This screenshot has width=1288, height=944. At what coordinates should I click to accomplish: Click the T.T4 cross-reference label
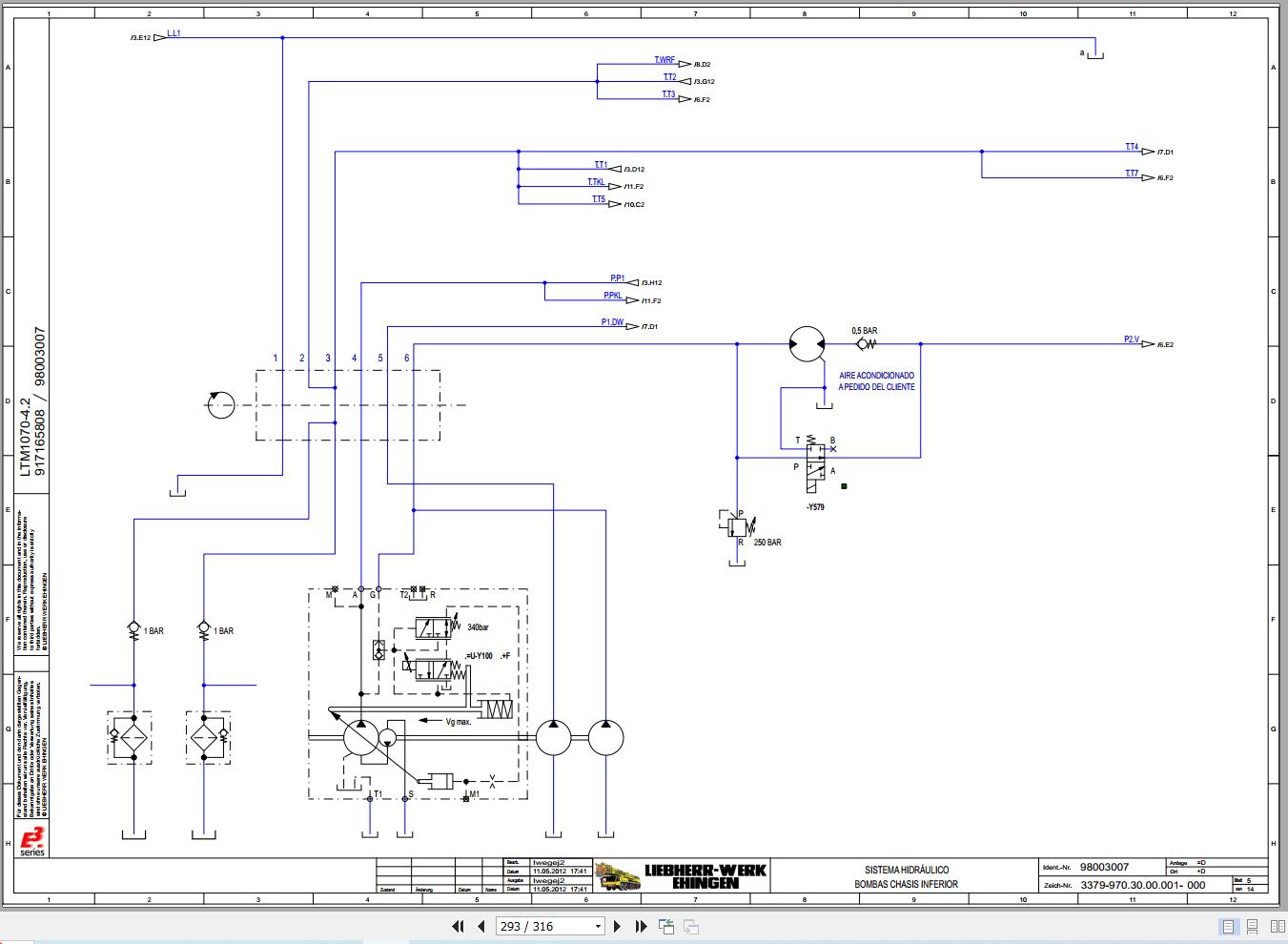[x=1132, y=147]
